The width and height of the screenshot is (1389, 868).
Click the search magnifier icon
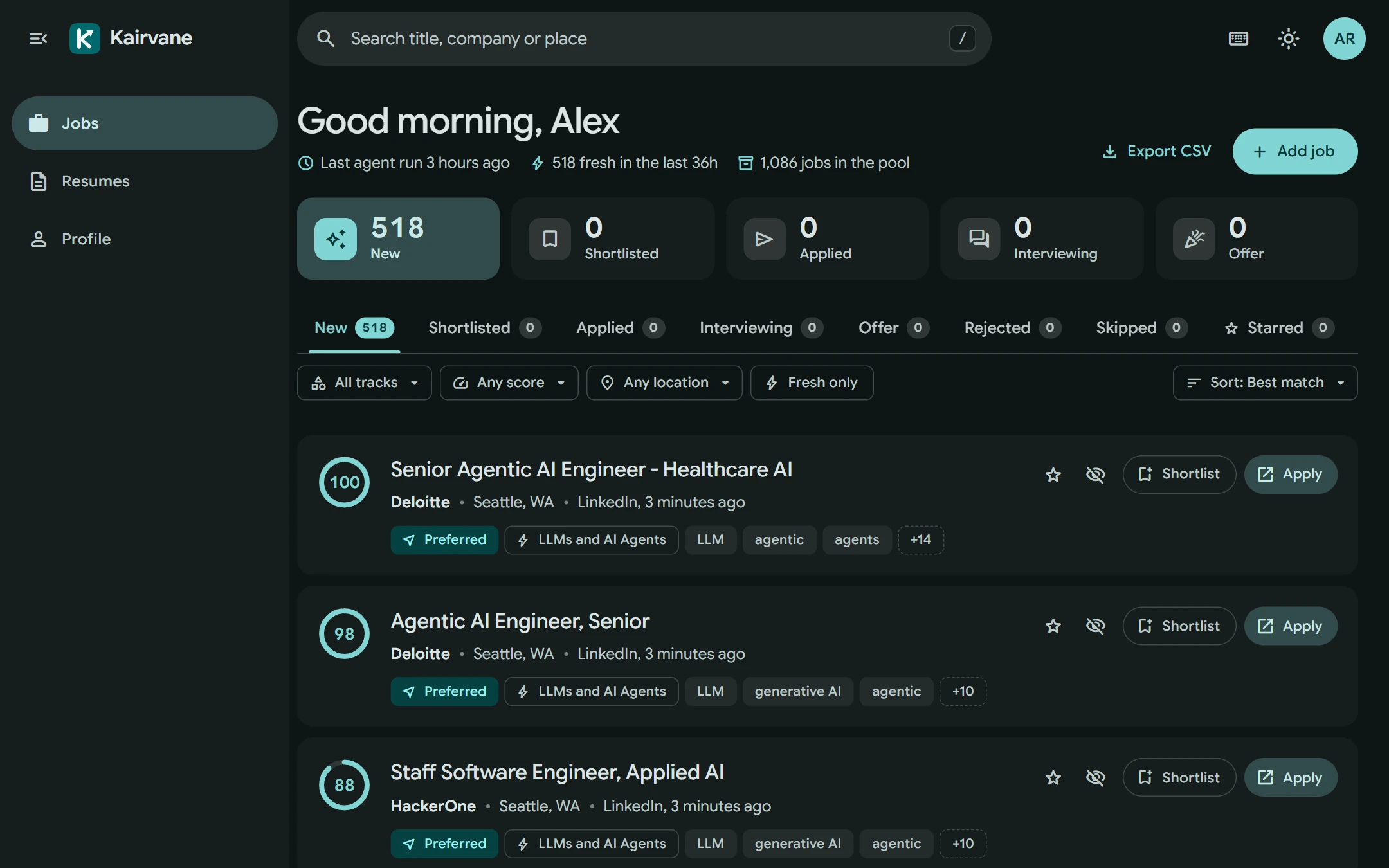[x=326, y=39]
